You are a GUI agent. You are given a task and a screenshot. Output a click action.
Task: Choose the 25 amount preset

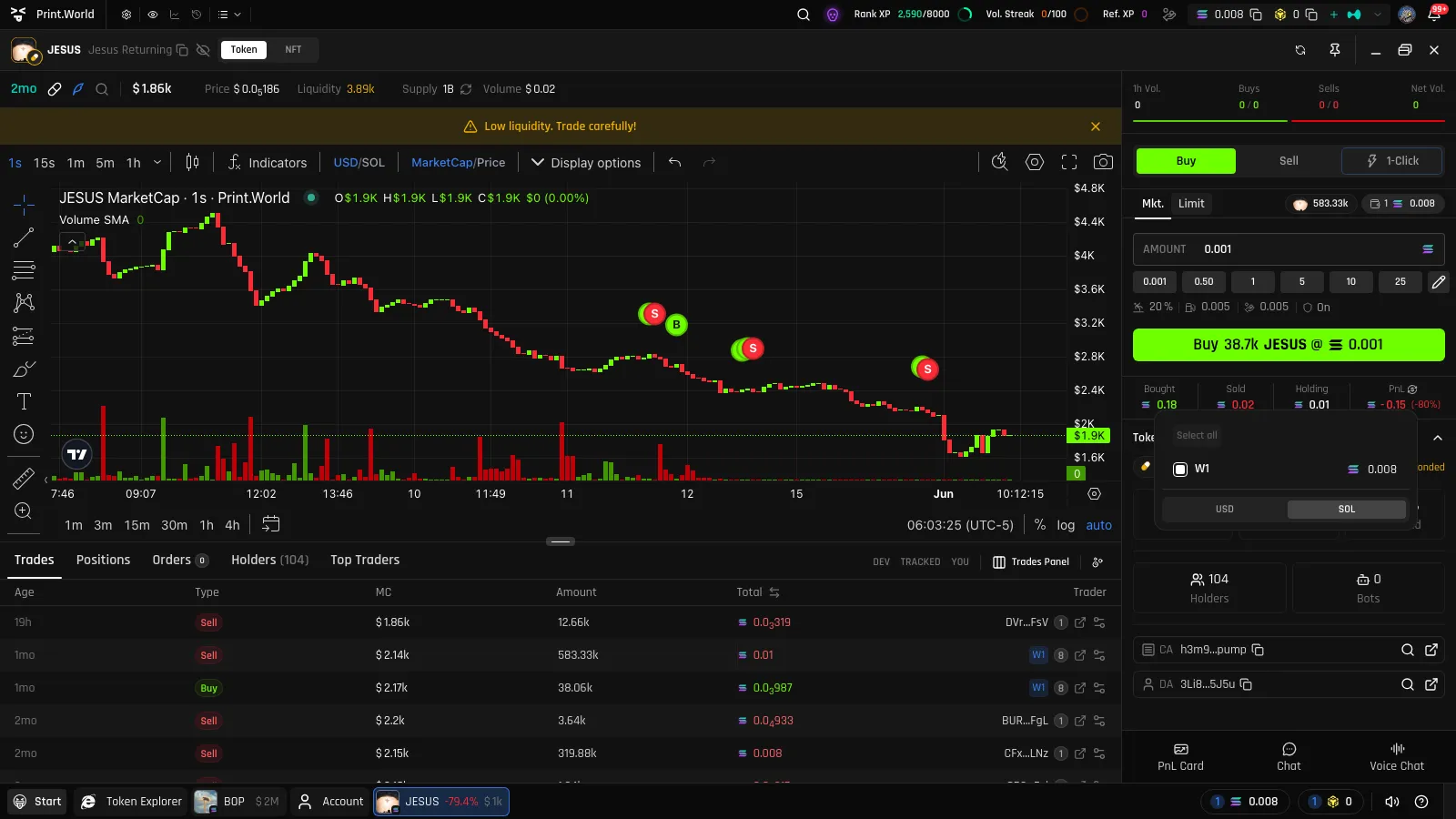point(1400,282)
